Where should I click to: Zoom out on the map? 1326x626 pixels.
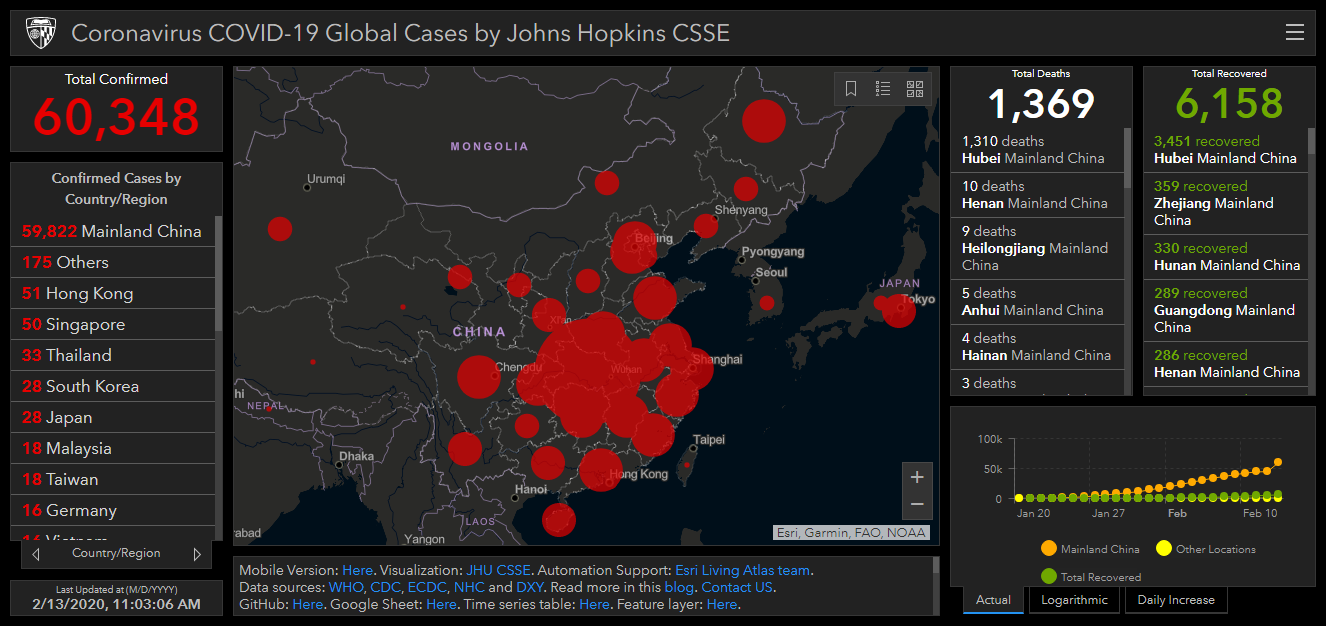click(x=917, y=505)
